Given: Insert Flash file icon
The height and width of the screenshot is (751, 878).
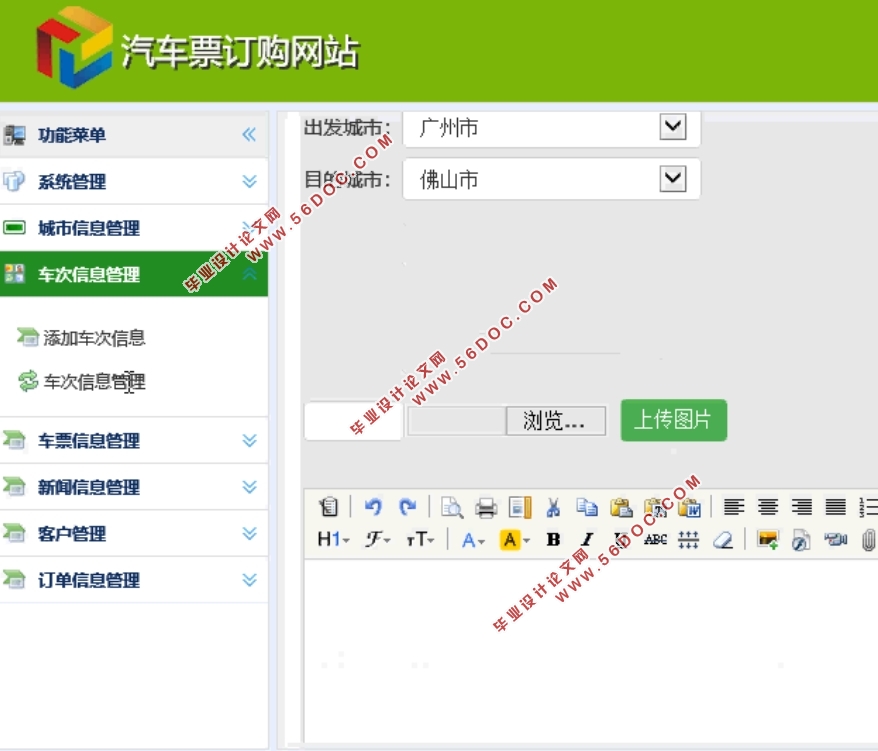Looking at the screenshot, I should [x=801, y=540].
